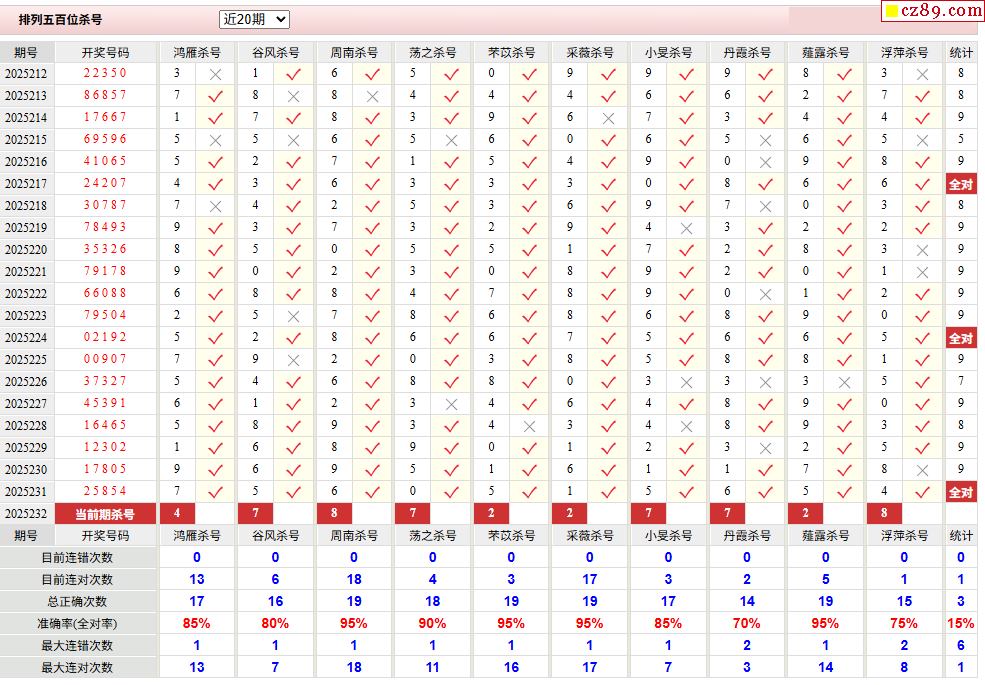Click the top 期号 column header
The image size is (985, 685).
(x=26, y=53)
